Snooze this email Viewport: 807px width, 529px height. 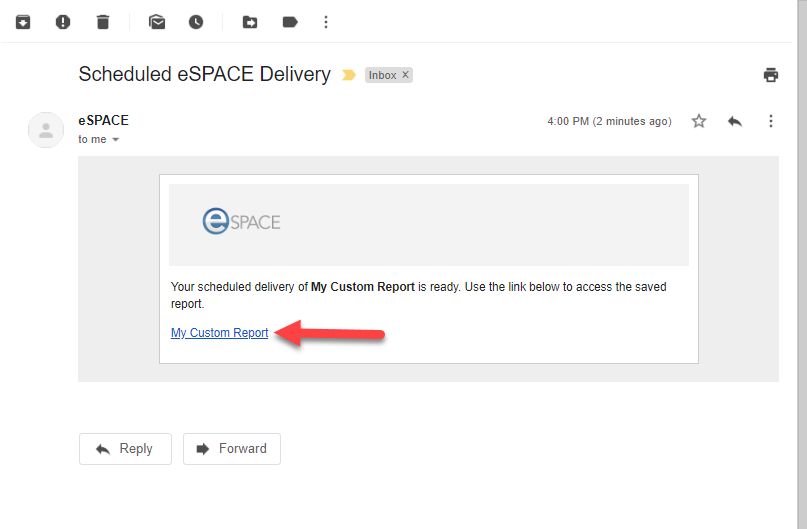coord(196,22)
